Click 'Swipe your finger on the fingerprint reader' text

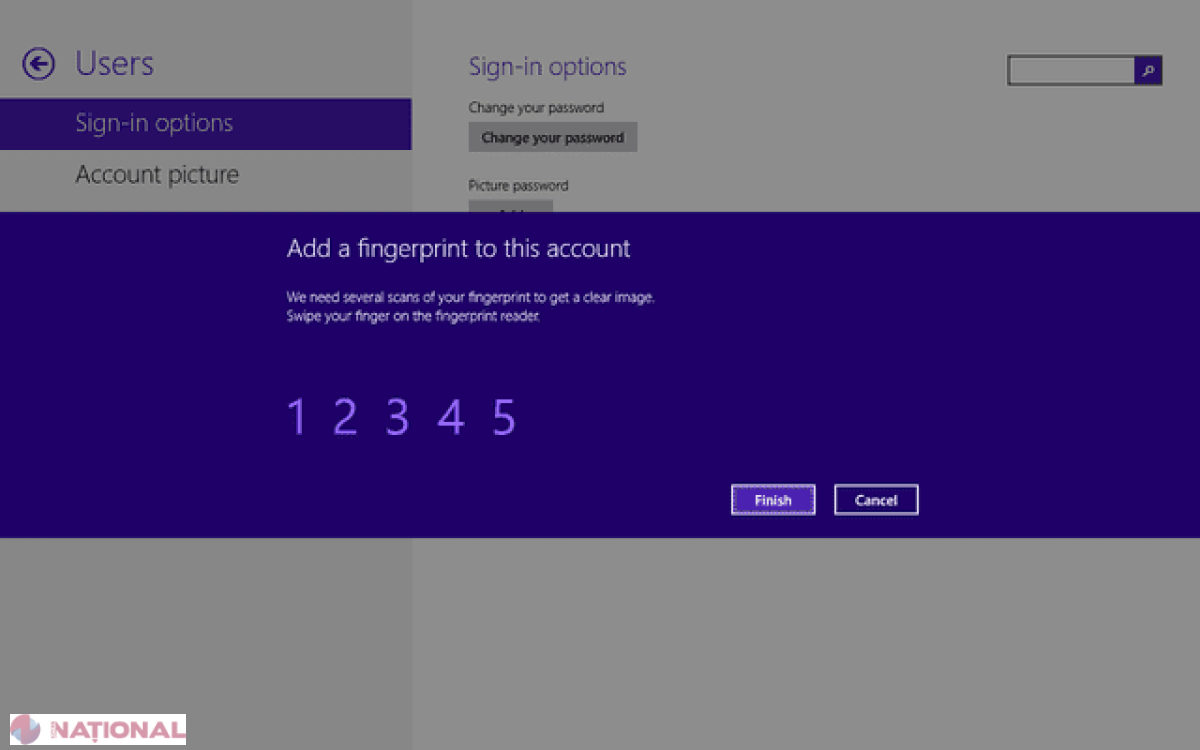413,316
